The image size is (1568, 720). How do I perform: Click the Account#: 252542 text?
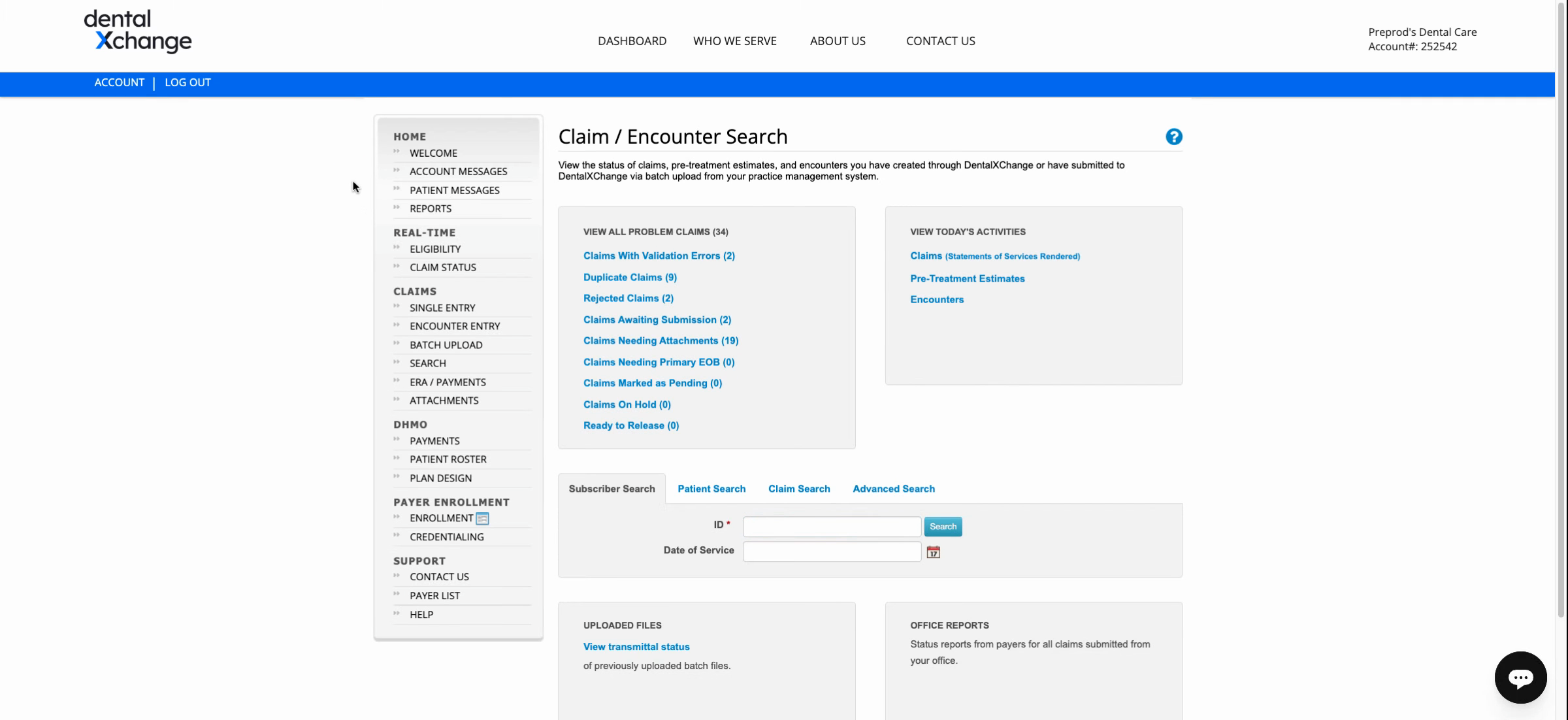point(1413,46)
